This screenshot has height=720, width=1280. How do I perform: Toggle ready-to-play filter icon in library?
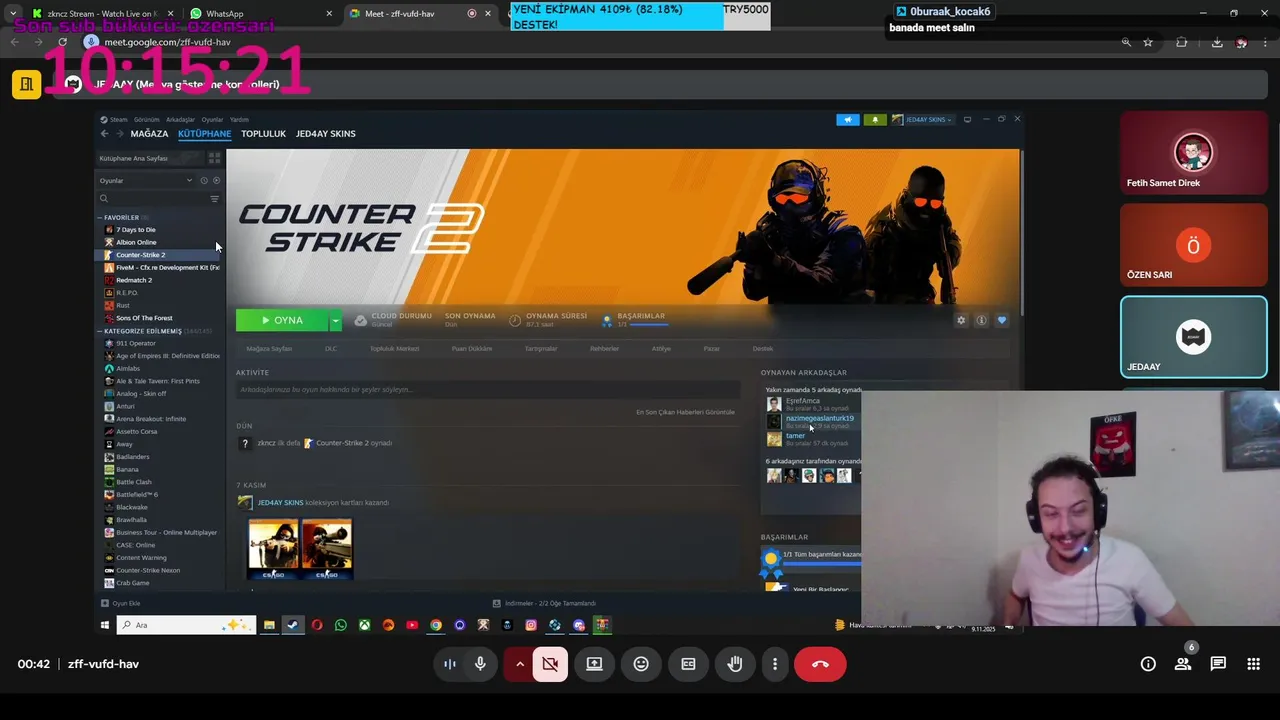(x=216, y=181)
